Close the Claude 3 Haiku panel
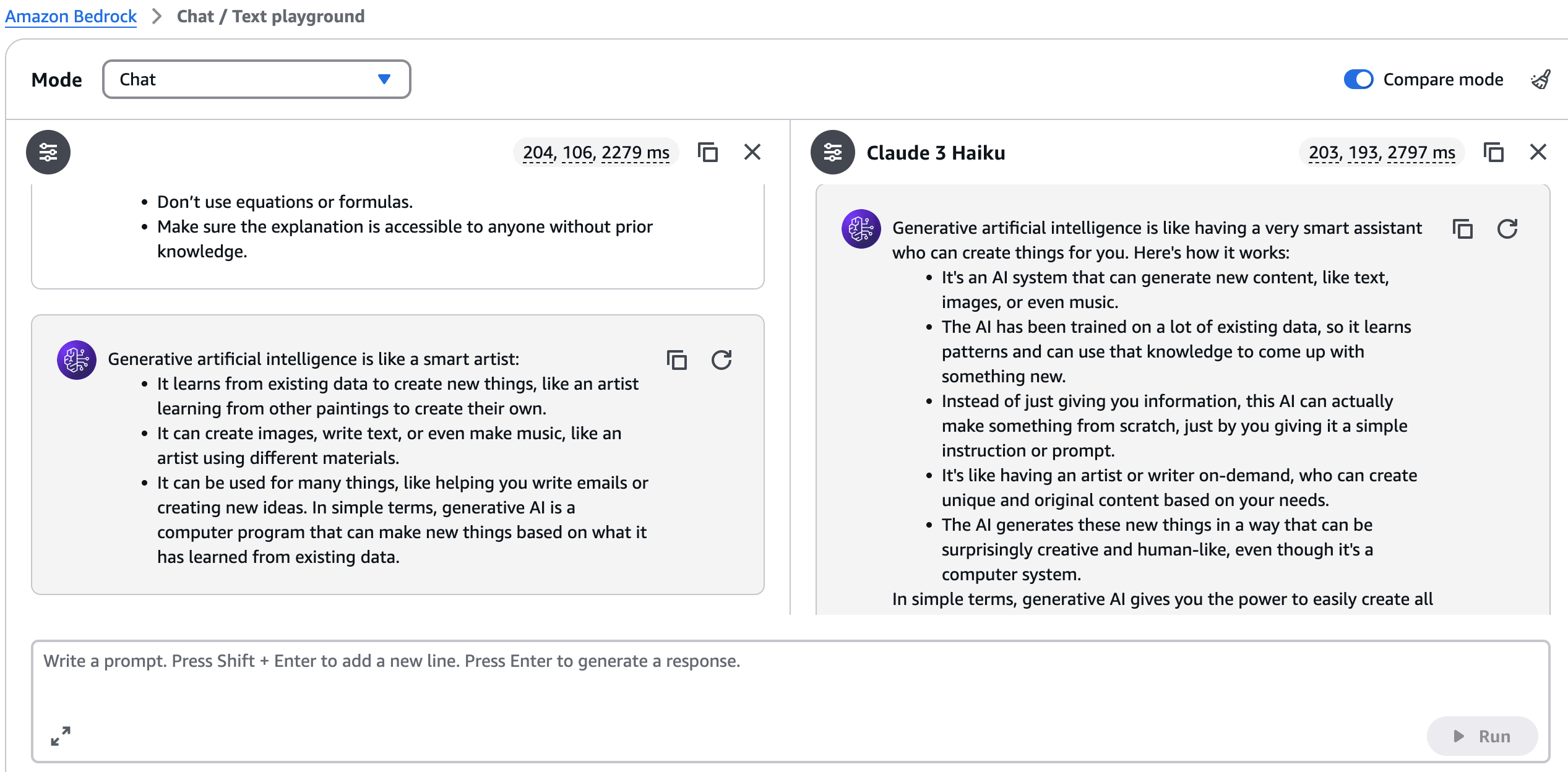This screenshot has height=772, width=1568. point(1538,152)
